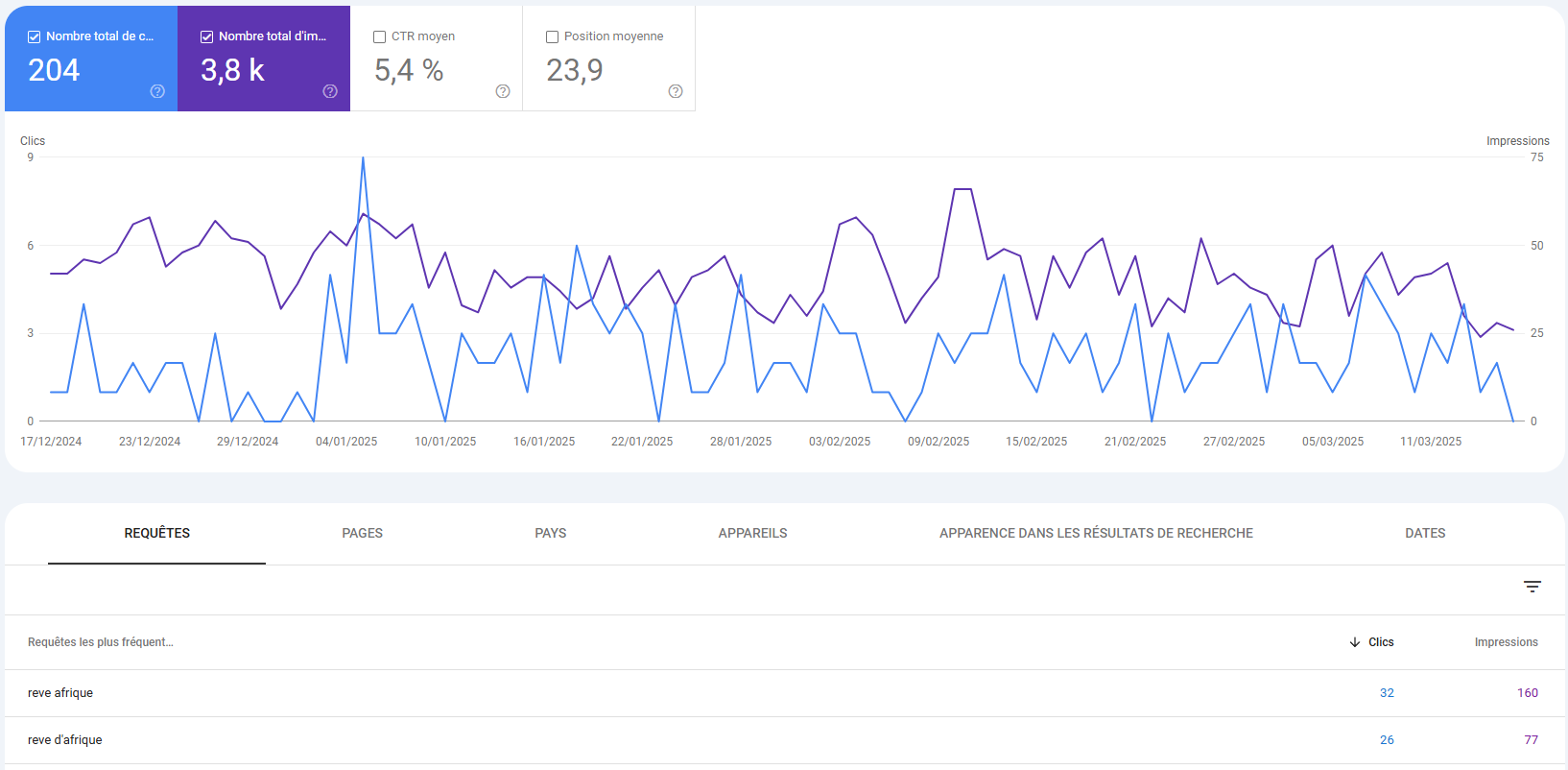Click the 17/12/2024 date label on chart axis
The width and height of the screenshot is (1568, 770).
[51, 442]
